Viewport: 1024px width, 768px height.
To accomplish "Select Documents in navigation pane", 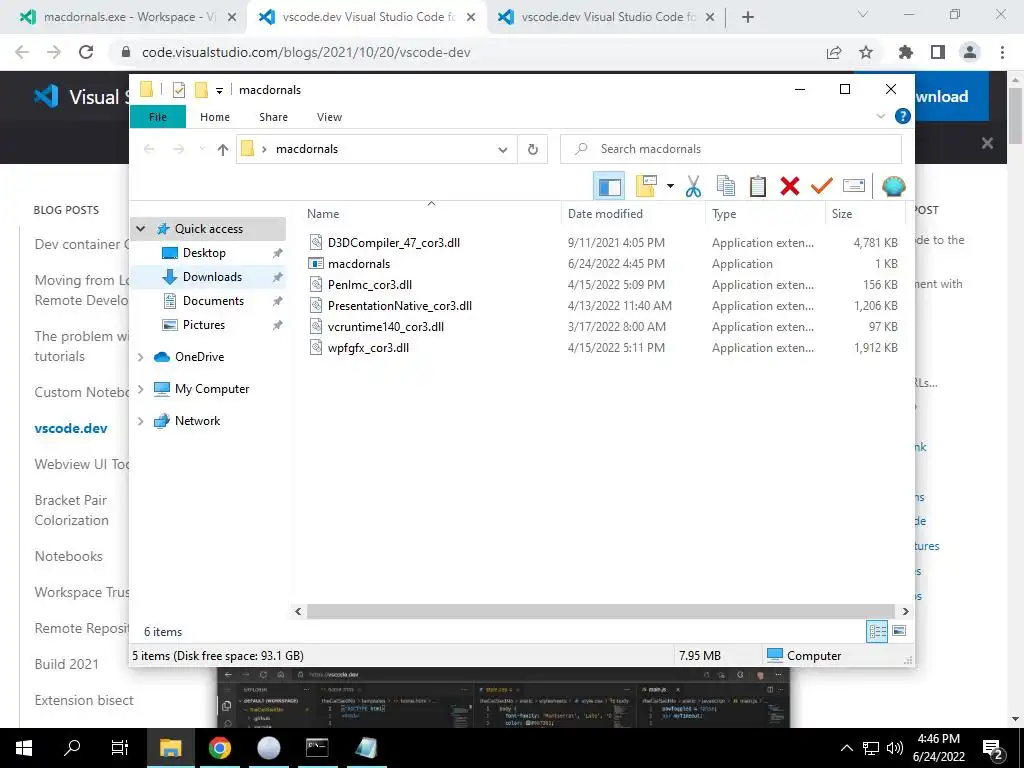I will click(213, 301).
